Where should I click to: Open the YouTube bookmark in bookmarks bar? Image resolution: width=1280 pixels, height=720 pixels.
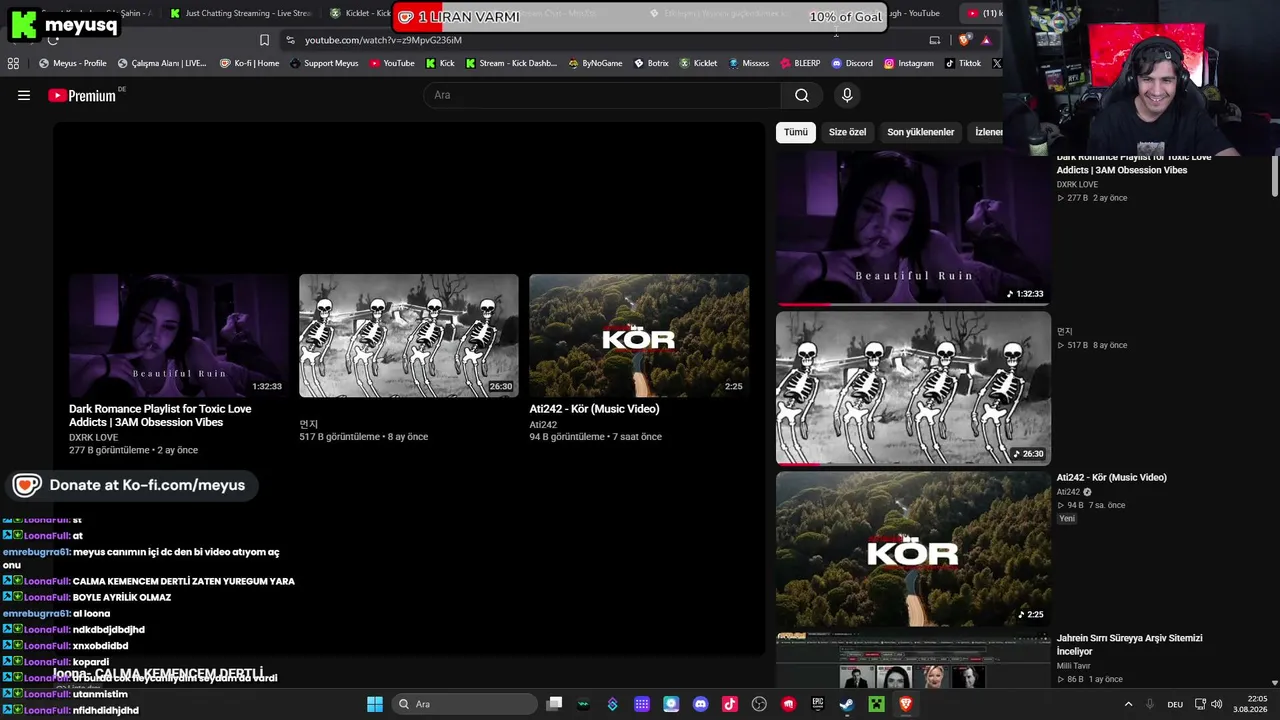point(392,63)
